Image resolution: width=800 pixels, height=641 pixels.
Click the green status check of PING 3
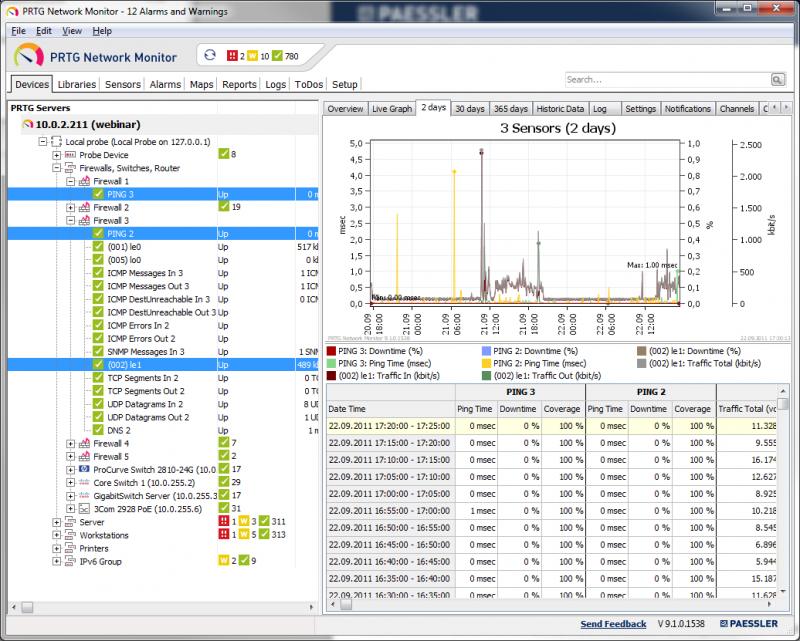98,194
